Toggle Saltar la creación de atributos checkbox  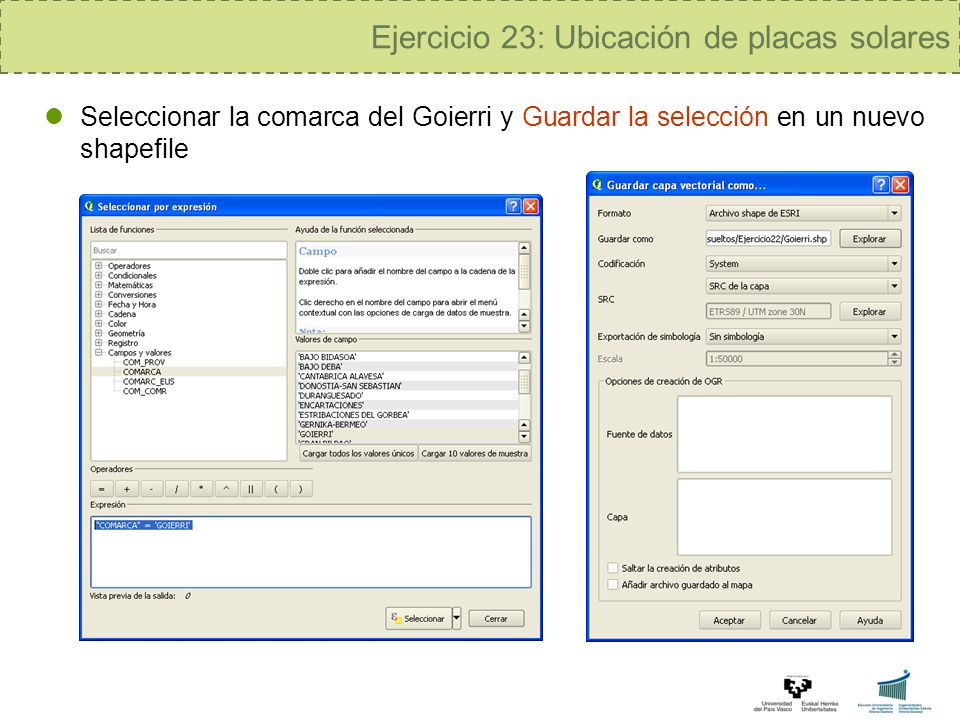(x=612, y=568)
